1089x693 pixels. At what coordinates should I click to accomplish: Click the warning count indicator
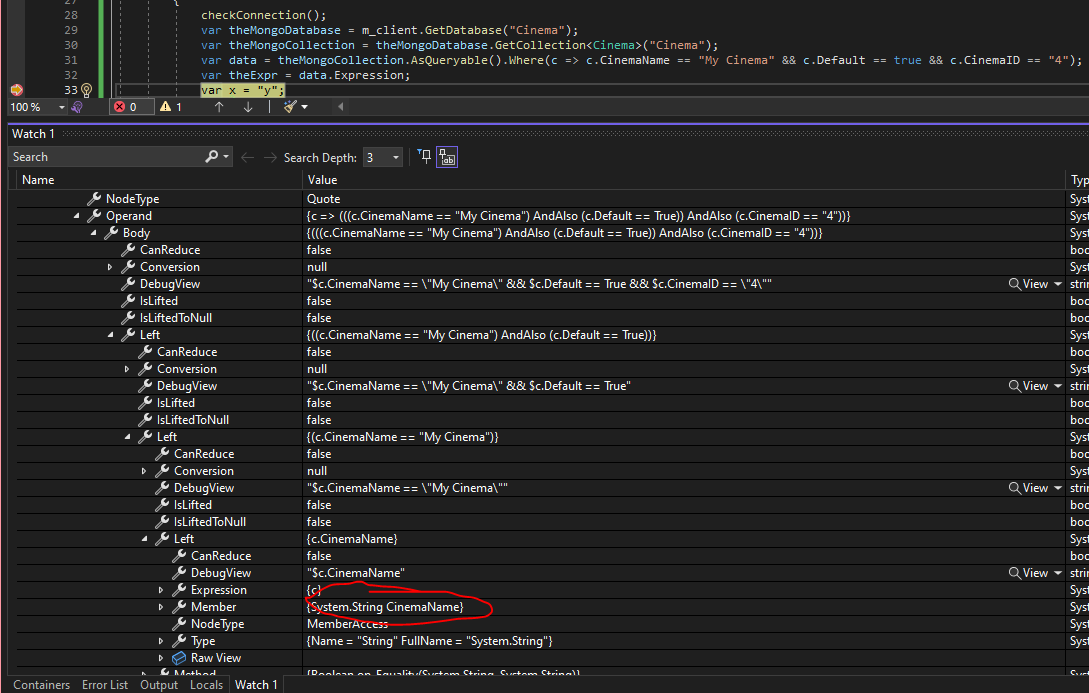tap(172, 106)
